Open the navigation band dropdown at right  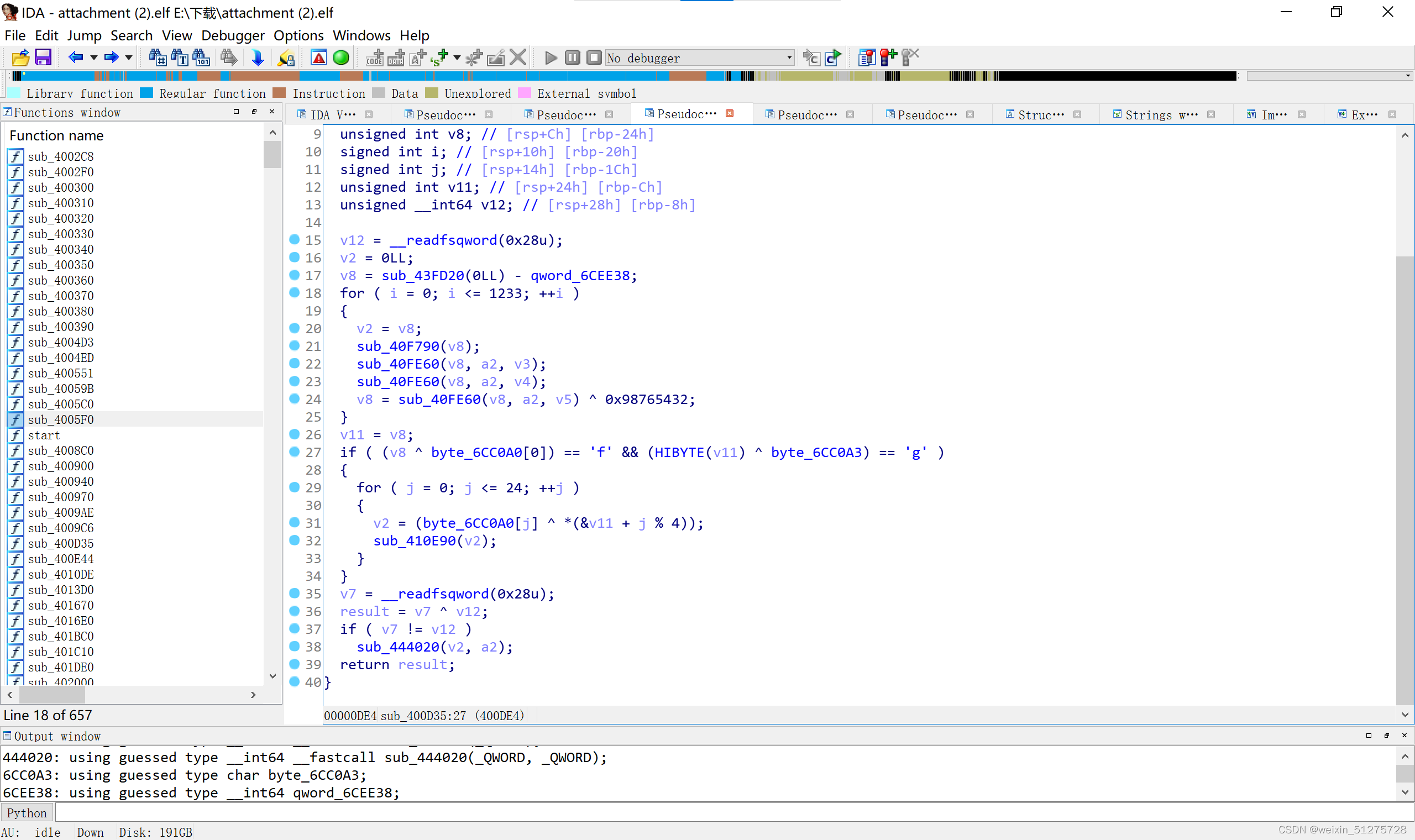(1407, 76)
